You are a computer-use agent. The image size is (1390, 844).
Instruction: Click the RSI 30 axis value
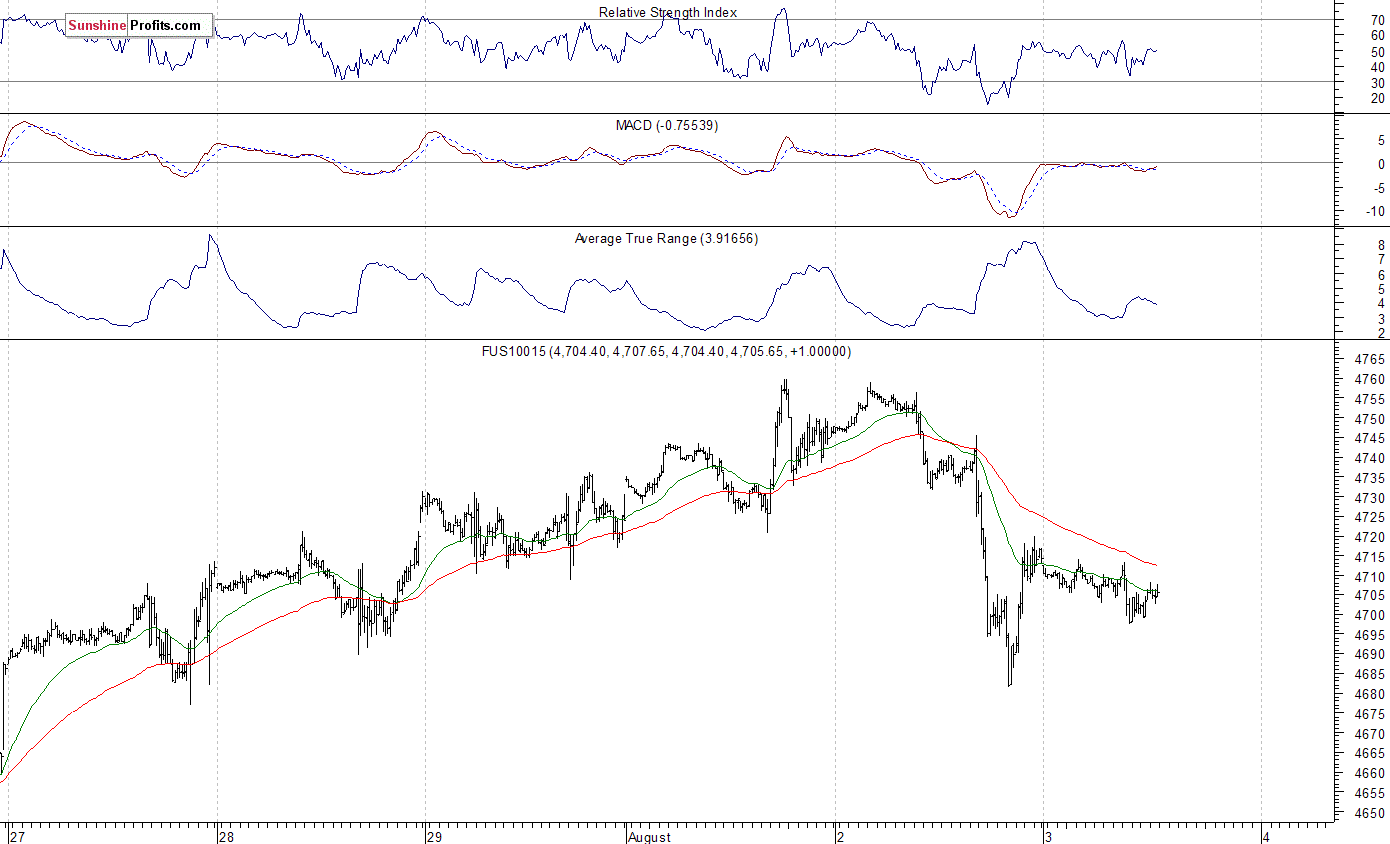pos(1378,82)
